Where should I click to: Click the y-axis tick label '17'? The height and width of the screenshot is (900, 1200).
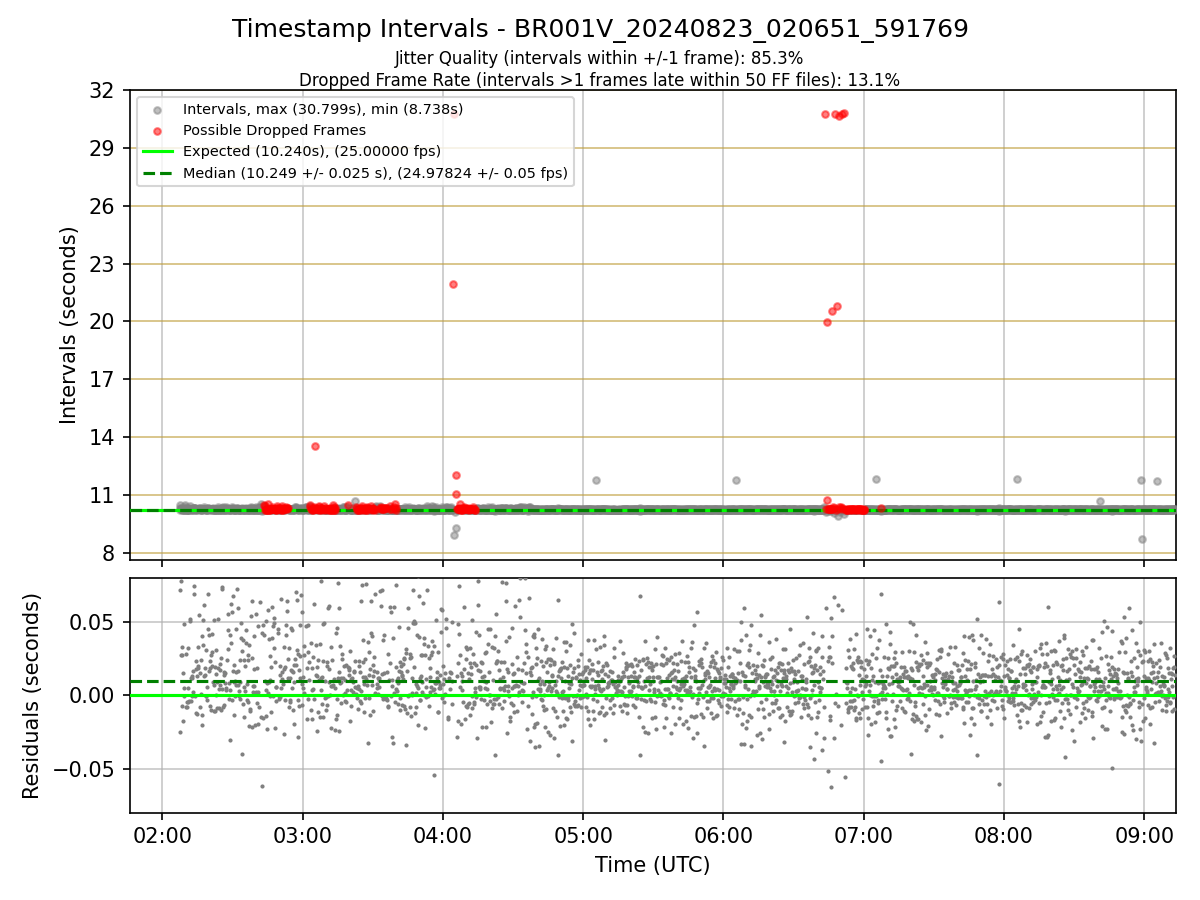pyautogui.click(x=102, y=380)
